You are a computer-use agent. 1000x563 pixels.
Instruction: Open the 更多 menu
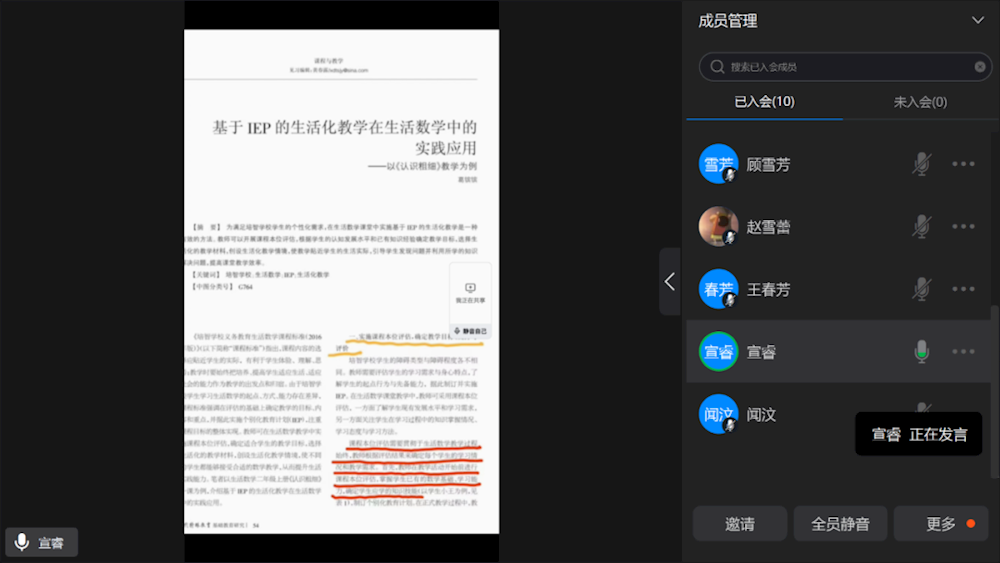tap(941, 524)
